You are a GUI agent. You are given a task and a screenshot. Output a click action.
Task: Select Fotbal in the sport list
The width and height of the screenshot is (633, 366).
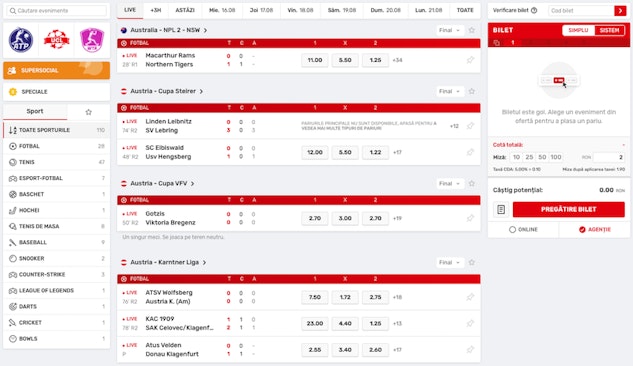57,146
